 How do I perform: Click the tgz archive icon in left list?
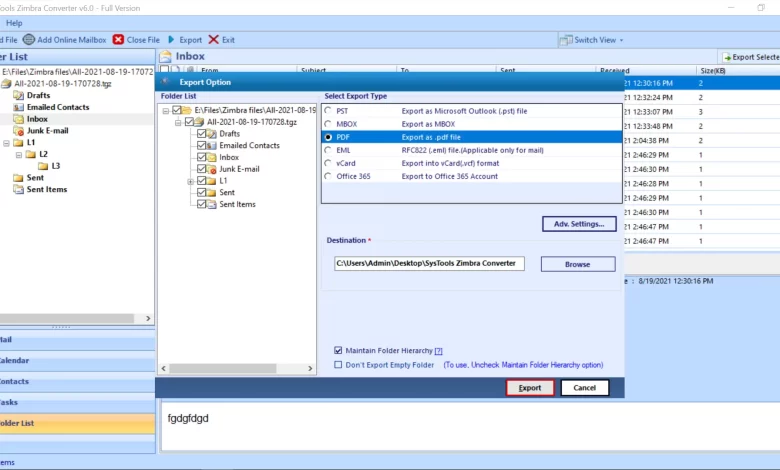coord(6,84)
